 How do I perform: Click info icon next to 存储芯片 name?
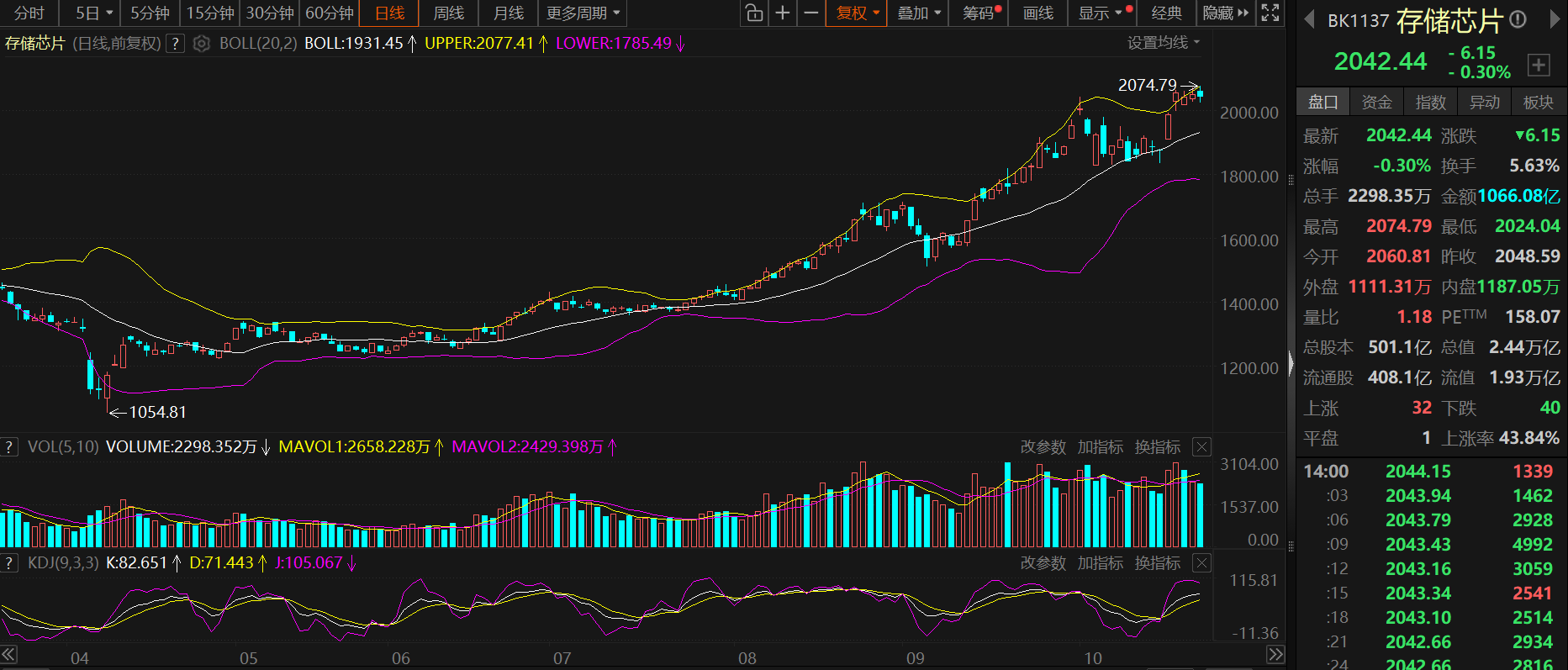[1518, 19]
